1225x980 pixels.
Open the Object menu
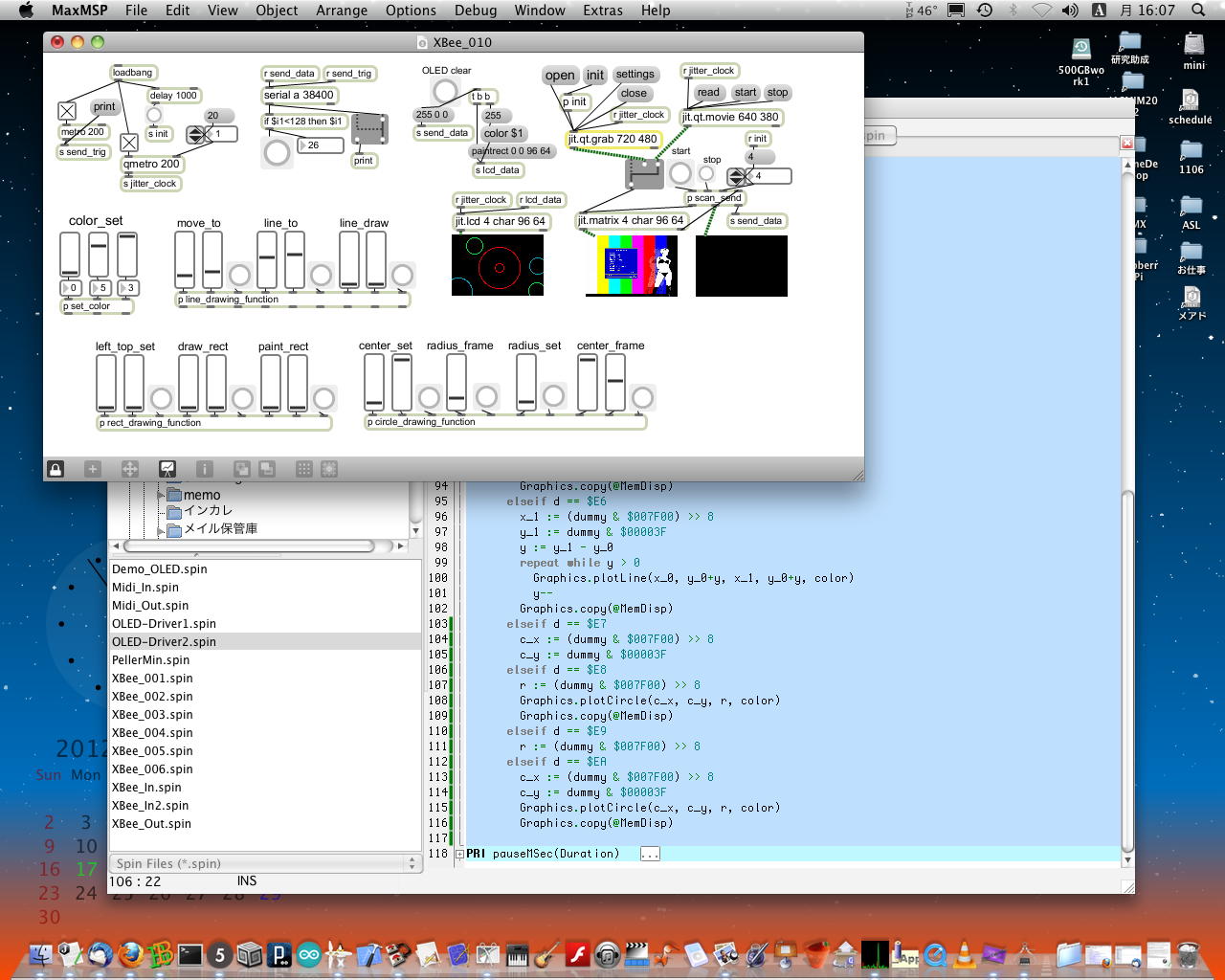click(277, 11)
